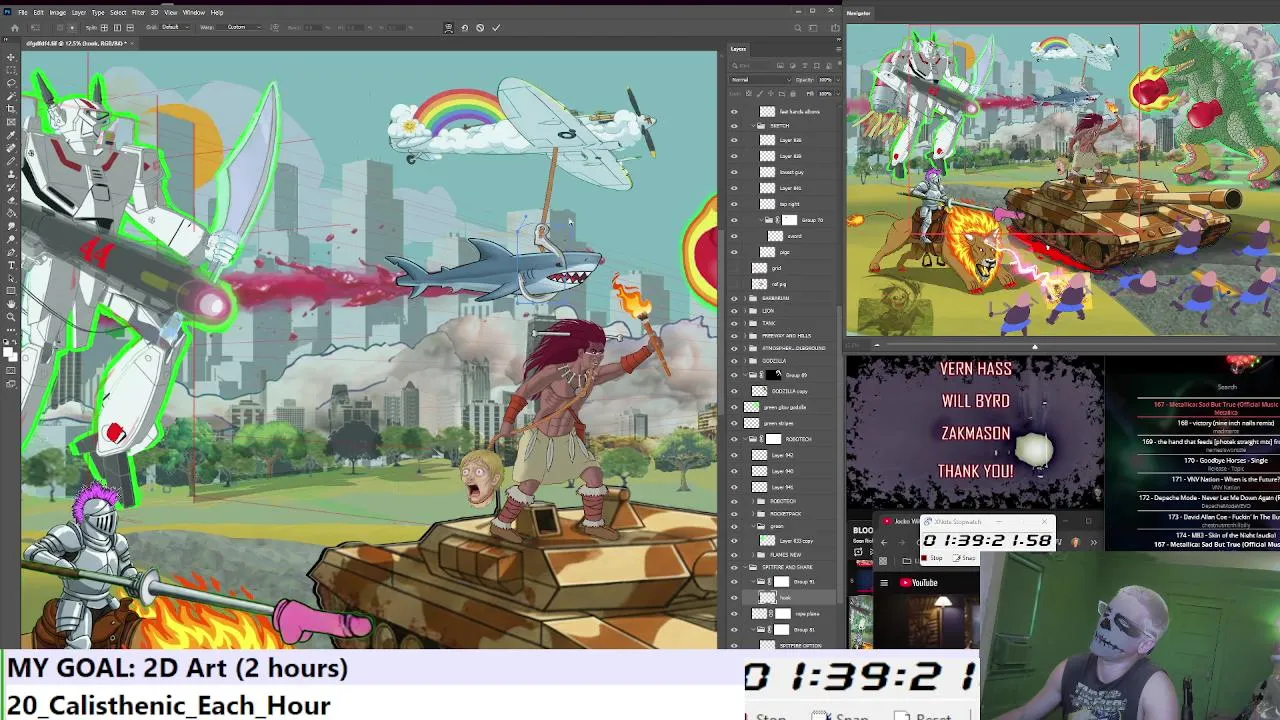
Task: Hide the 'hook' layer via eye
Action: [x=734, y=597]
